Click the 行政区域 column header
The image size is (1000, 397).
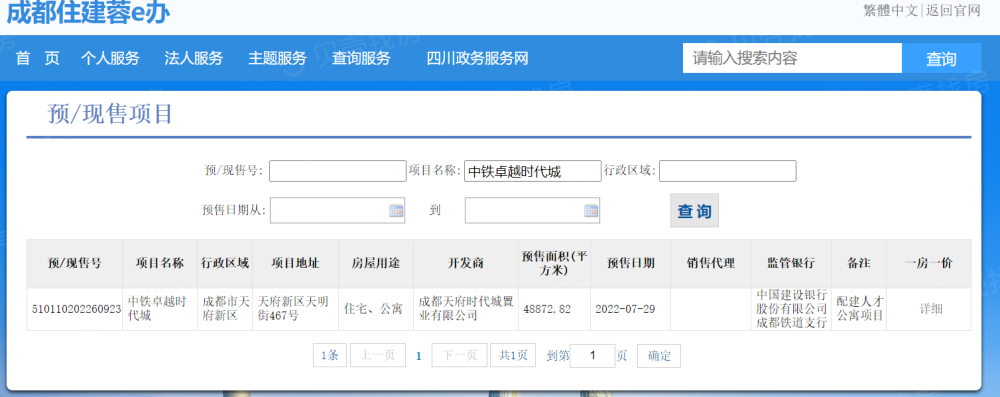pos(225,264)
